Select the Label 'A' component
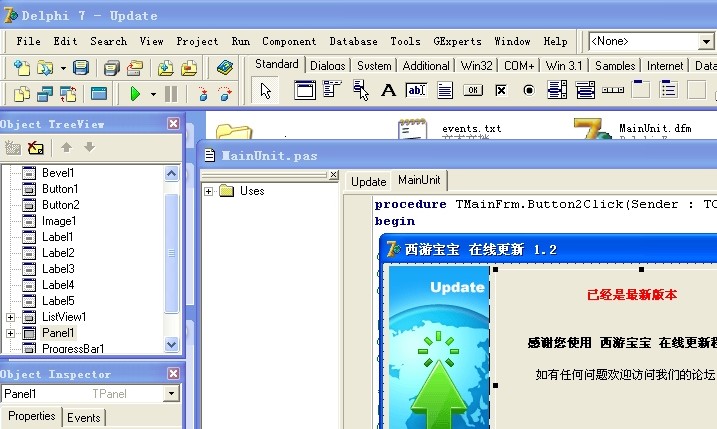The height and width of the screenshot is (429, 717). (x=389, y=90)
